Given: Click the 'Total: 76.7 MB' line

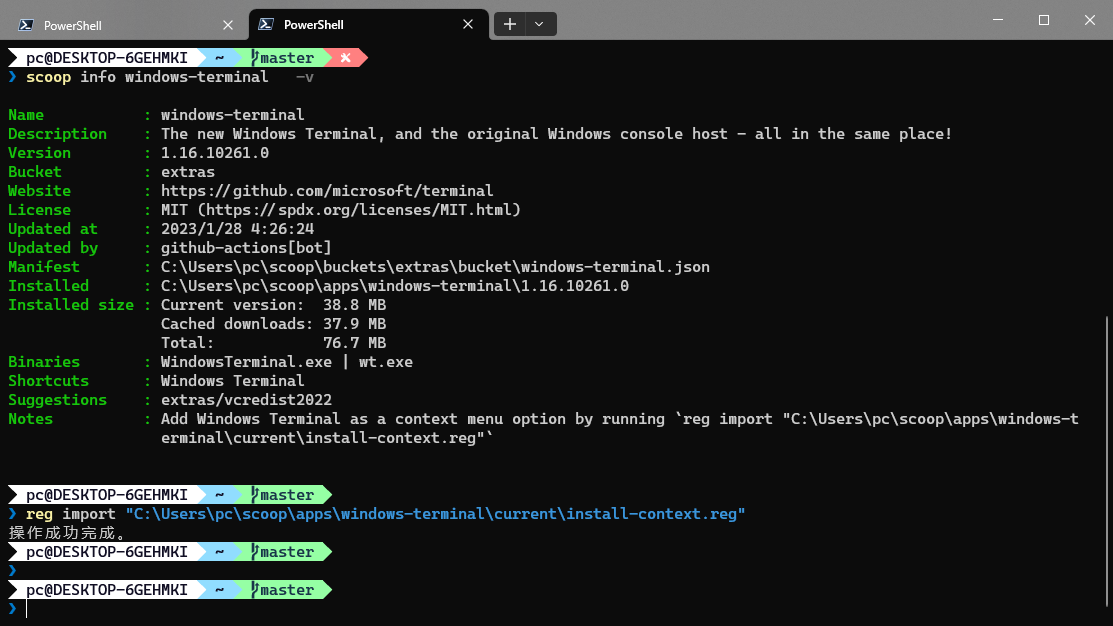Looking at the screenshot, I should [273, 343].
